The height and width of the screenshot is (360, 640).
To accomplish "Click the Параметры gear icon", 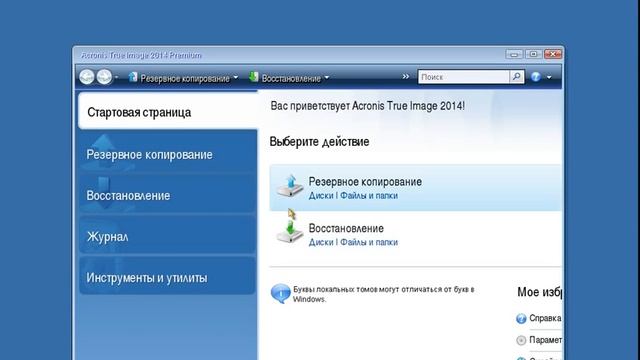I will pyautogui.click(x=521, y=340).
